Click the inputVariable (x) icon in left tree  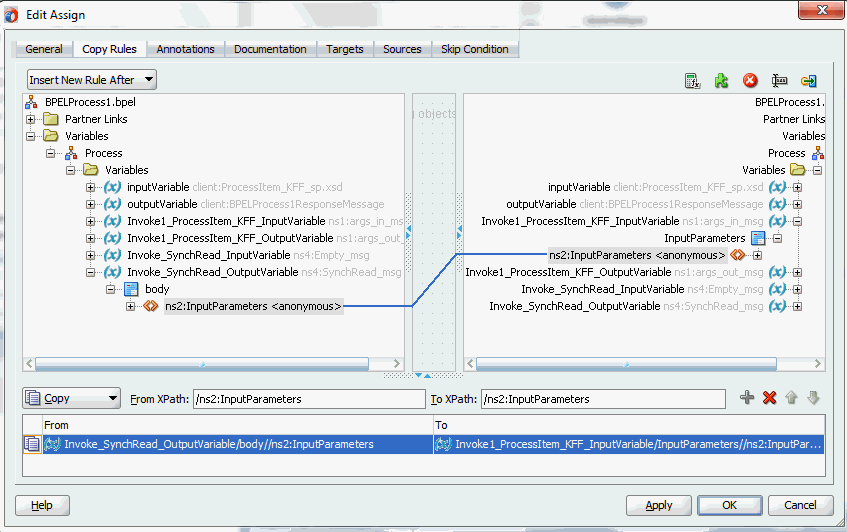[x=112, y=187]
